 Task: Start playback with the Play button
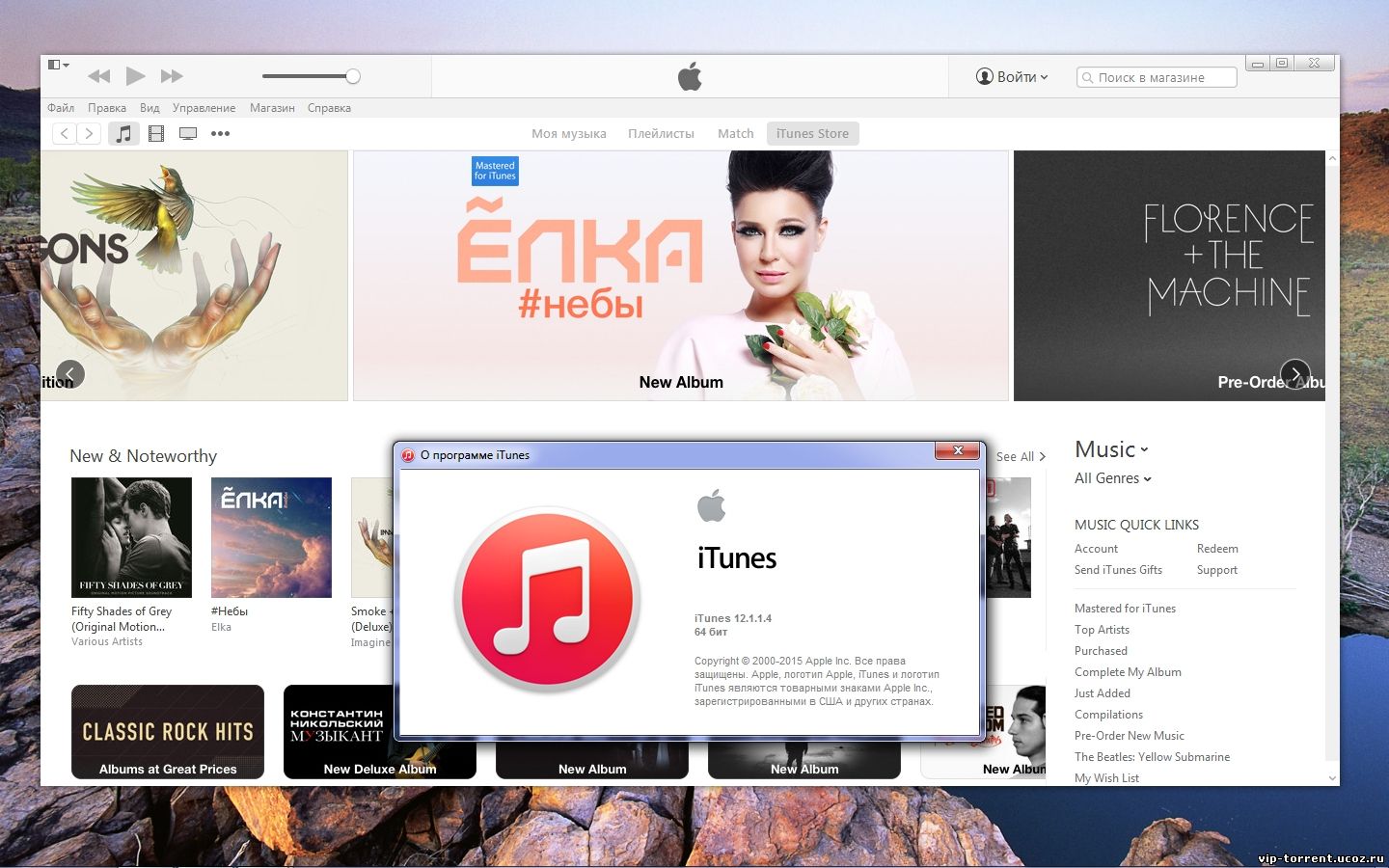(x=136, y=76)
